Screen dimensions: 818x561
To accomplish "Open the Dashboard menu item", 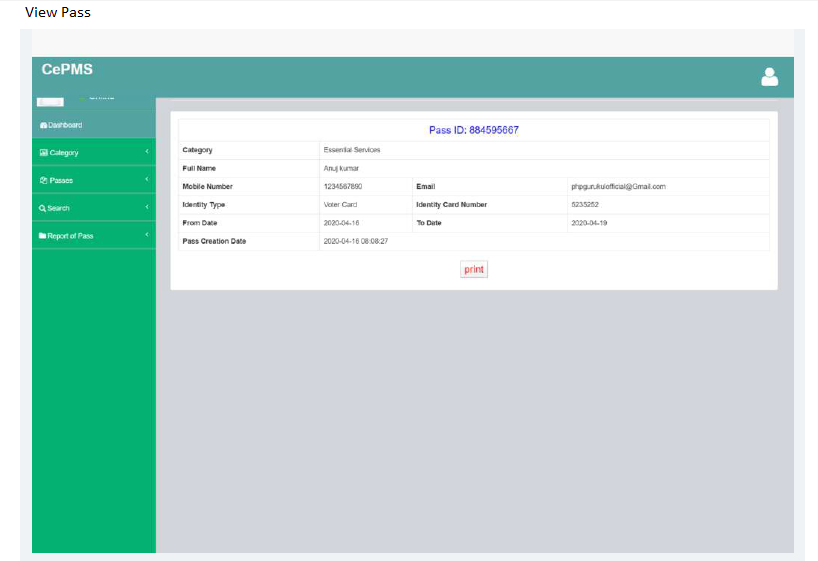I will (x=94, y=125).
